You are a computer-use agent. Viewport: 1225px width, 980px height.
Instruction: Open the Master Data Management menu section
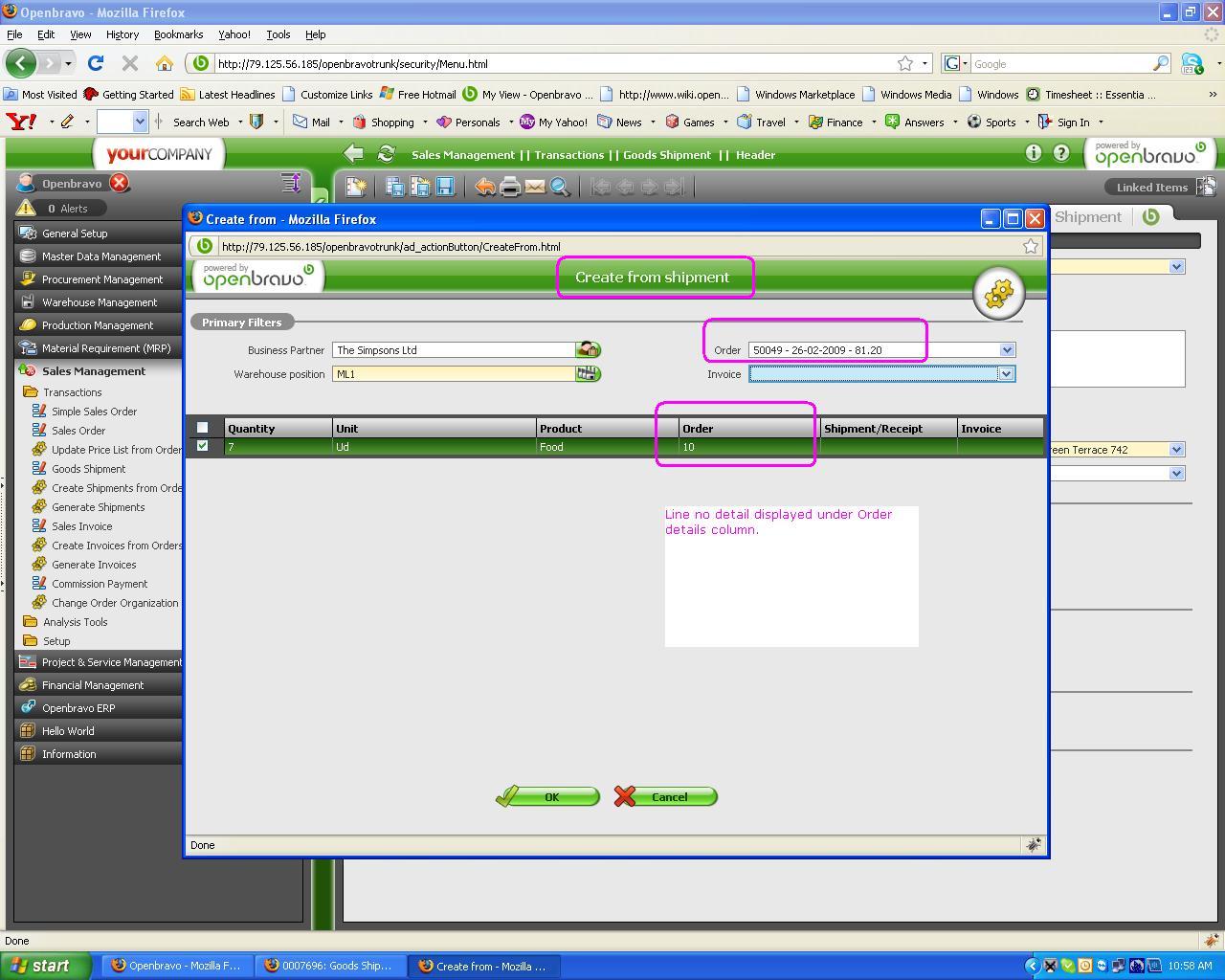tap(98, 256)
